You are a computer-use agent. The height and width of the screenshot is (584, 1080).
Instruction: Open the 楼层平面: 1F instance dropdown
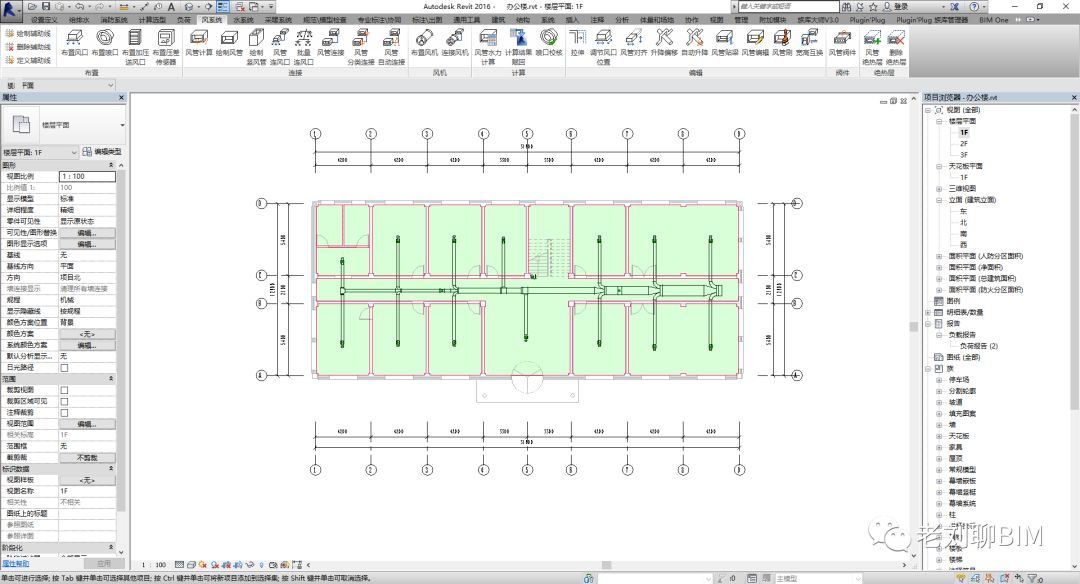coord(40,152)
